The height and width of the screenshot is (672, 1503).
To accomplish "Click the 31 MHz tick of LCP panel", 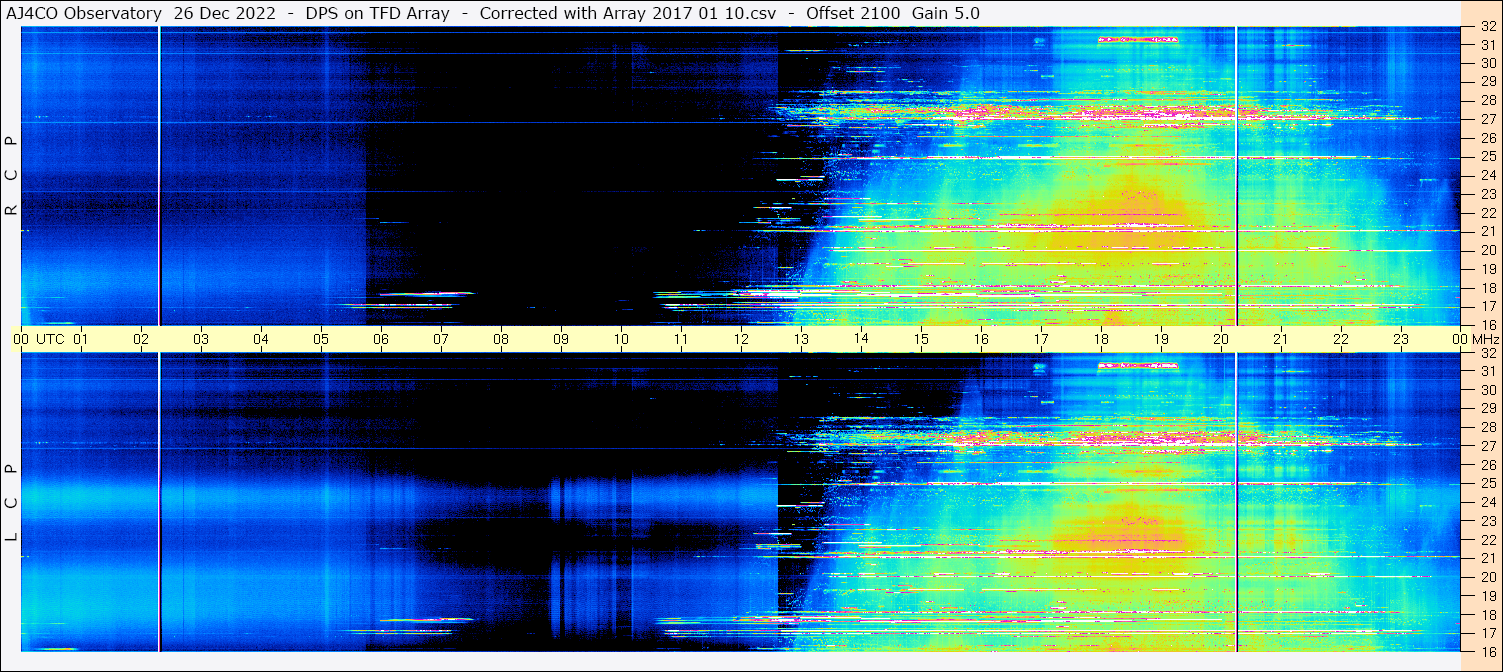I will tap(1487, 371).
